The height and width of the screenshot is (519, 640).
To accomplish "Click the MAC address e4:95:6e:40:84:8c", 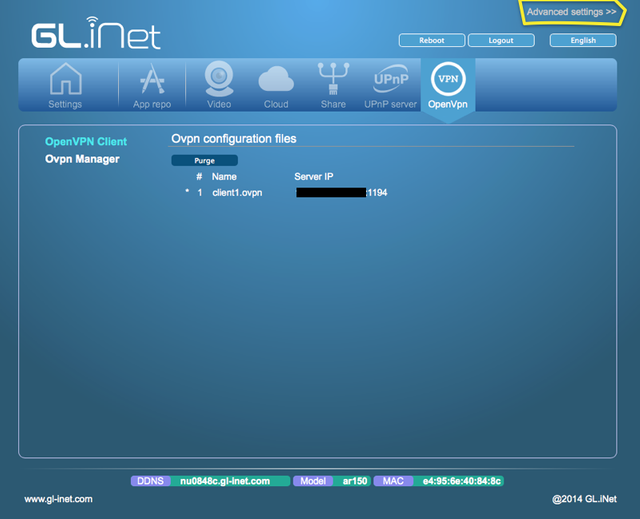I will pyautogui.click(x=462, y=481).
